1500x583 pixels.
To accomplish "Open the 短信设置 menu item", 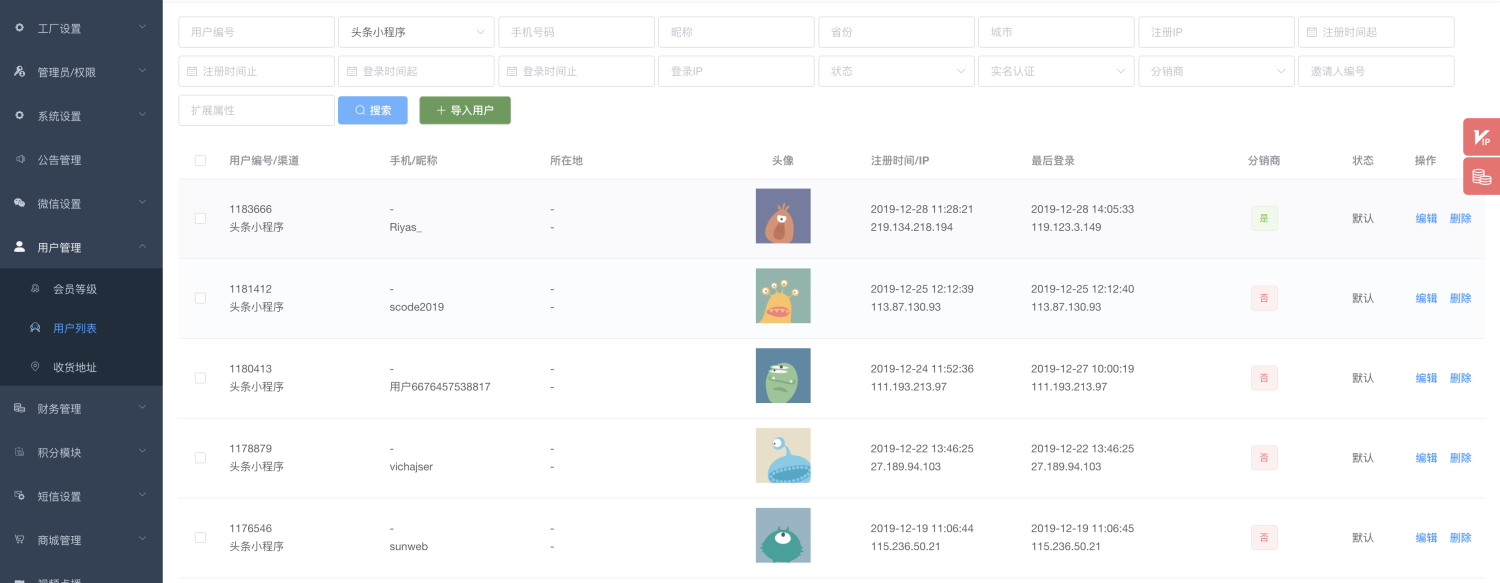I will tap(81, 496).
